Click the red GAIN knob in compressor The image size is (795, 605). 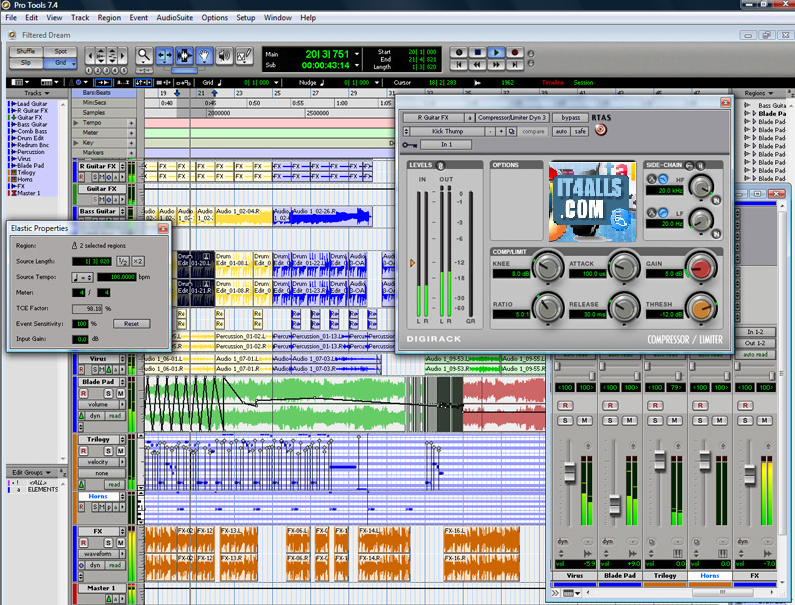pyautogui.click(x=701, y=267)
